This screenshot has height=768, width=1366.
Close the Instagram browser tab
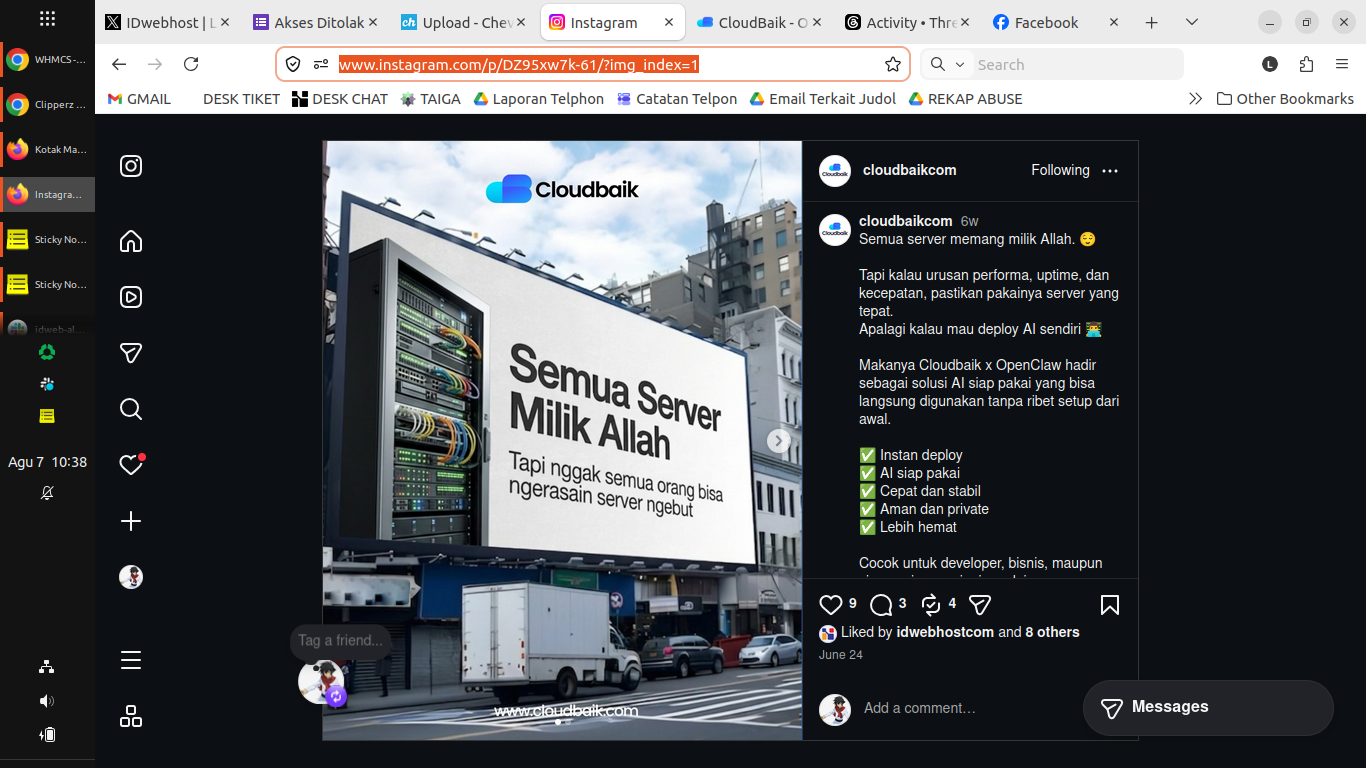point(667,22)
